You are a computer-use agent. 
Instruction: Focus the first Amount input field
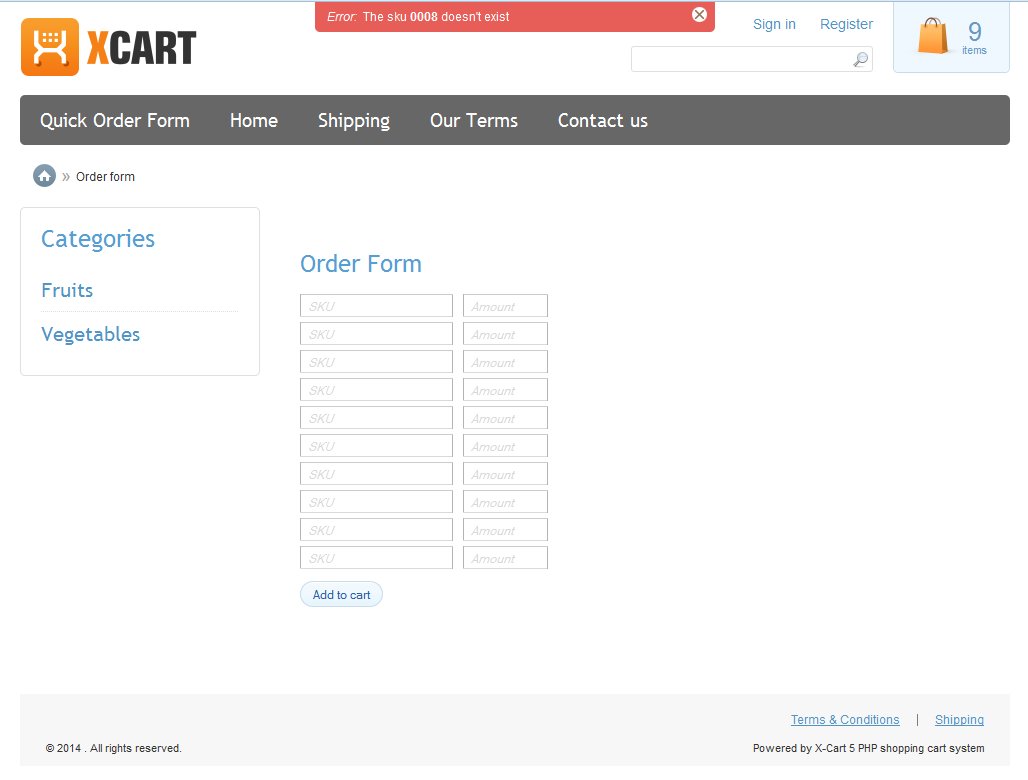click(505, 306)
